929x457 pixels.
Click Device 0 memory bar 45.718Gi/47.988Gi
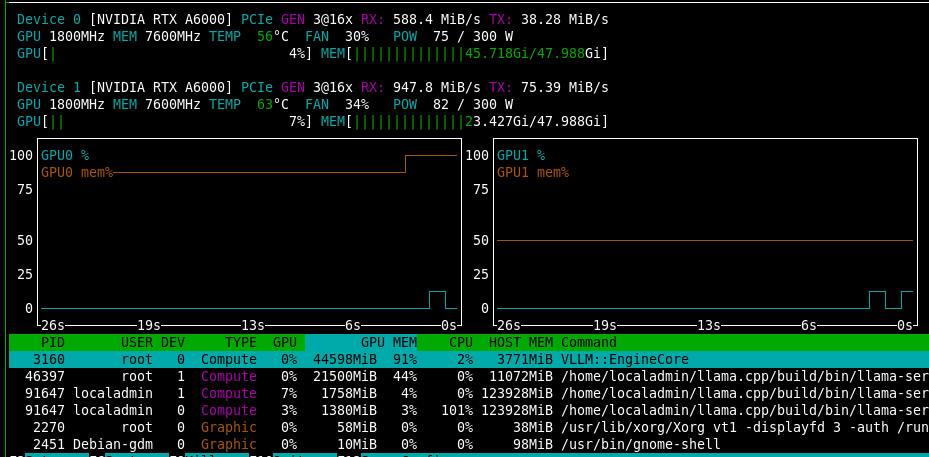coord(465,53)
